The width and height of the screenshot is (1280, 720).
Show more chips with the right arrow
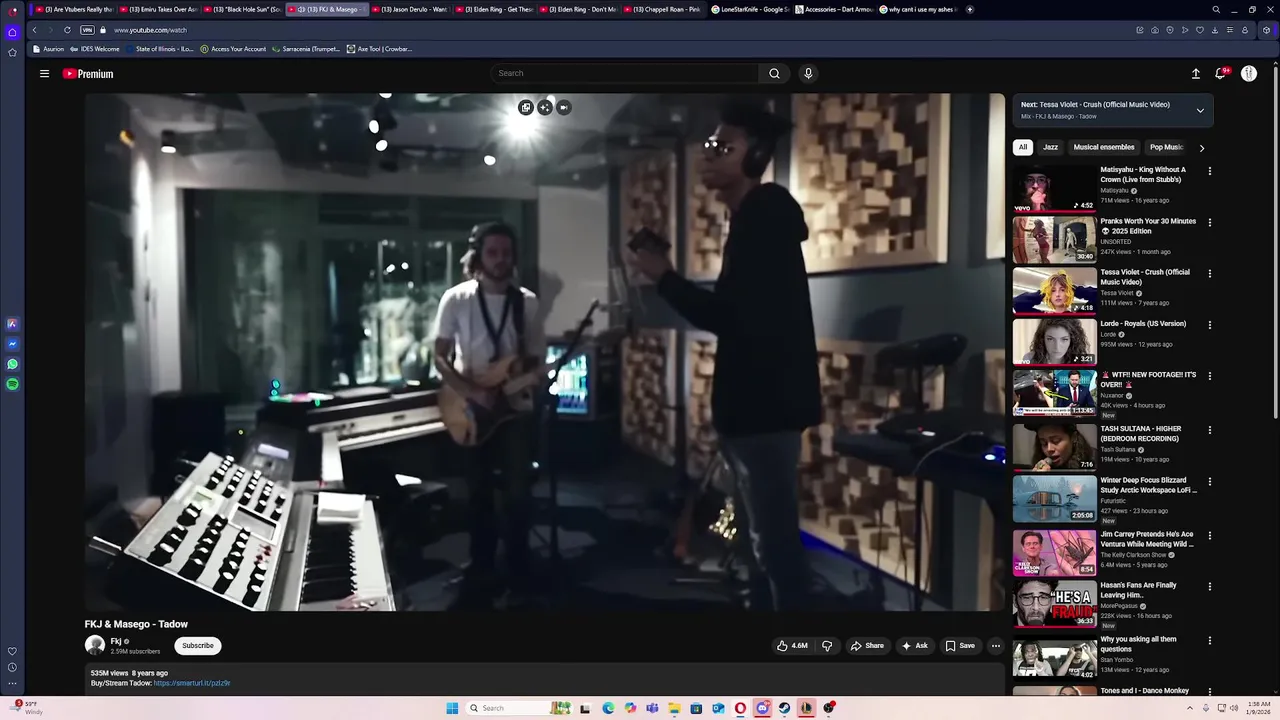[x=1201, y=148]
